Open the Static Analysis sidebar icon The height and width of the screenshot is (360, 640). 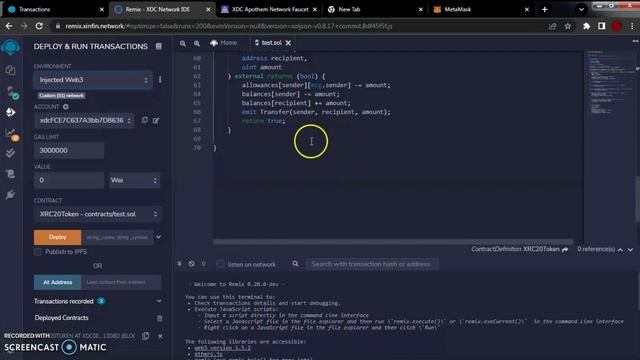click(x=11, y=134)
